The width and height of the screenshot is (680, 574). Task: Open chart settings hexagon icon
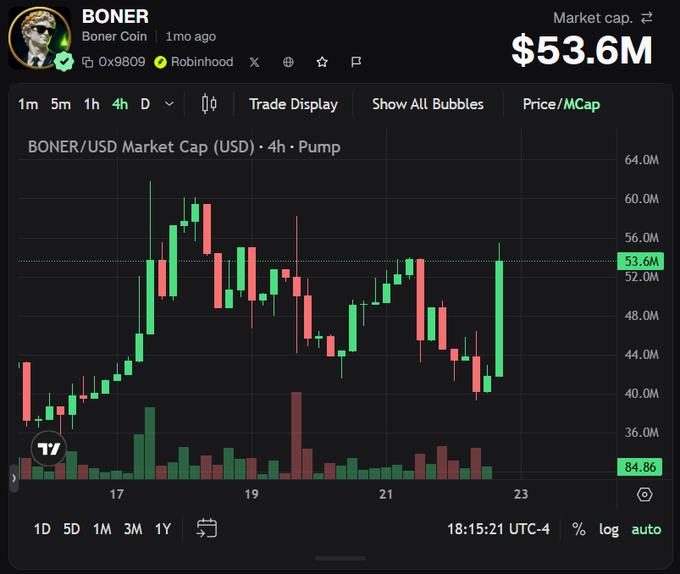[x=644, y=494]
